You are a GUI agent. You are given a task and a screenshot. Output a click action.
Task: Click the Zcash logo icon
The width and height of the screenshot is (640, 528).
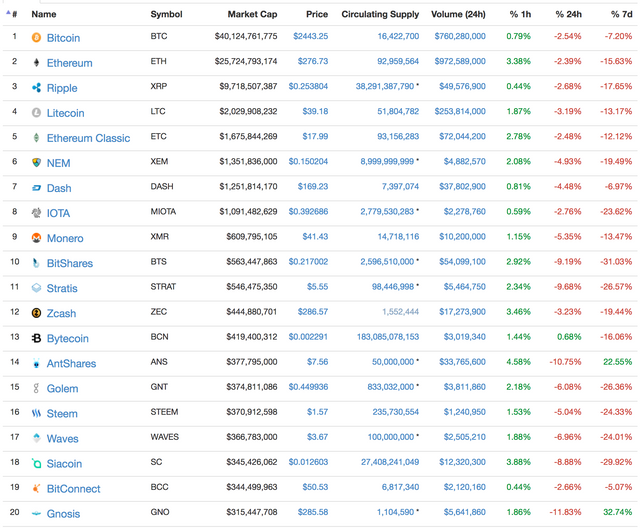(36, 313)
